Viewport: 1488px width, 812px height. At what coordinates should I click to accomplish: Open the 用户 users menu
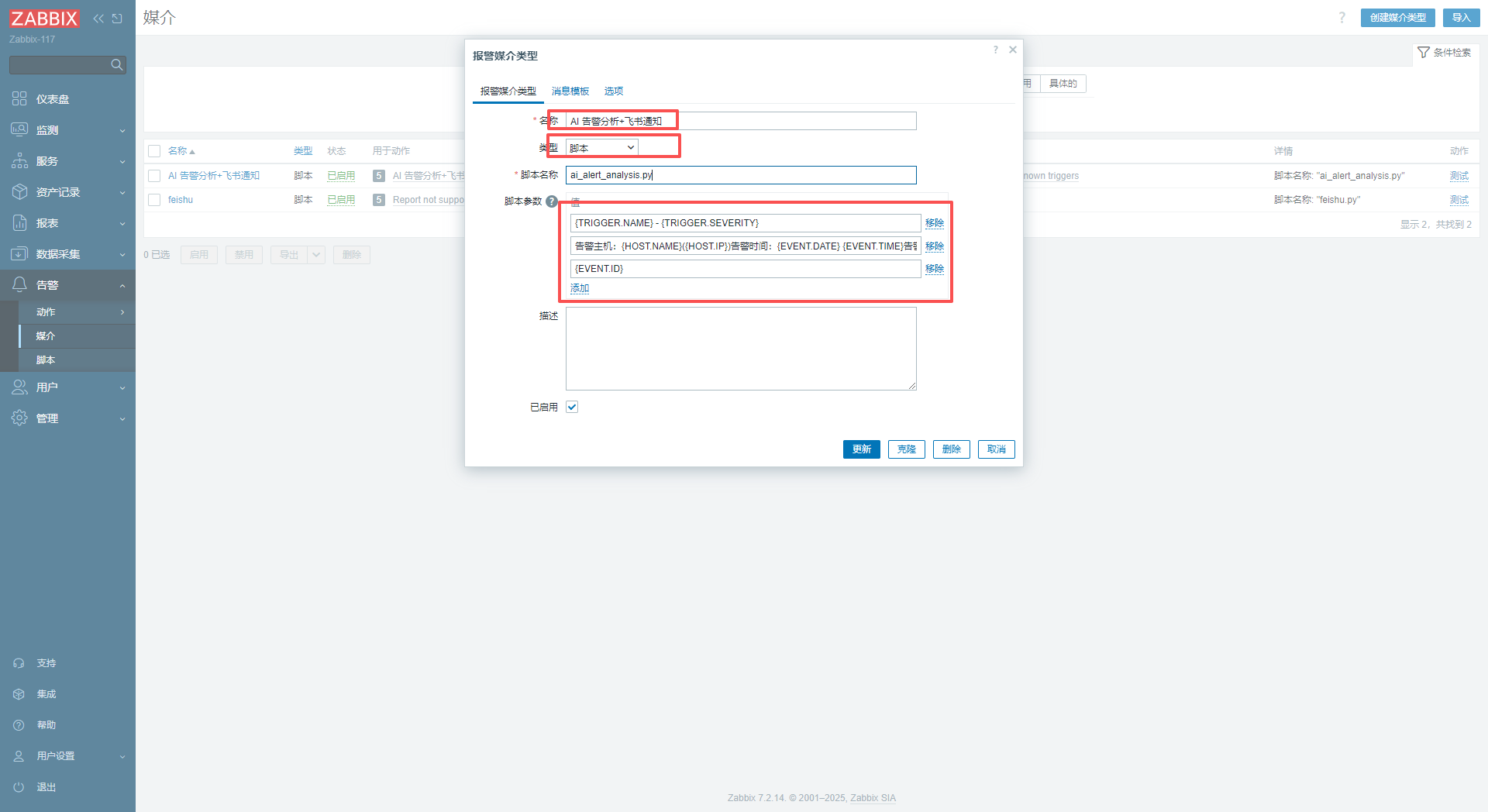pos(67,387)
